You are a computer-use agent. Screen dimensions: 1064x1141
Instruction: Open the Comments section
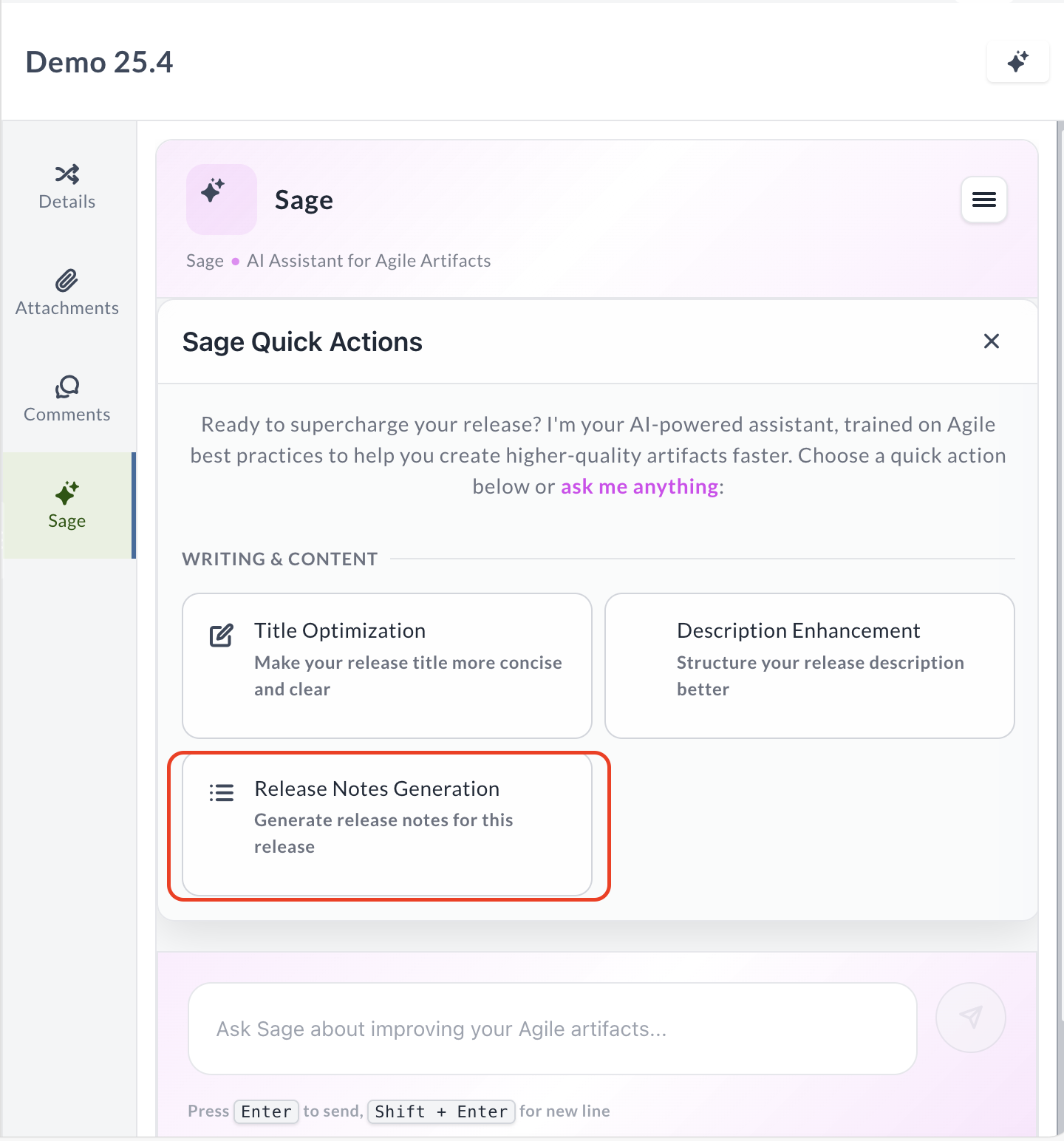pyautogui.click(x=66, y=399)
